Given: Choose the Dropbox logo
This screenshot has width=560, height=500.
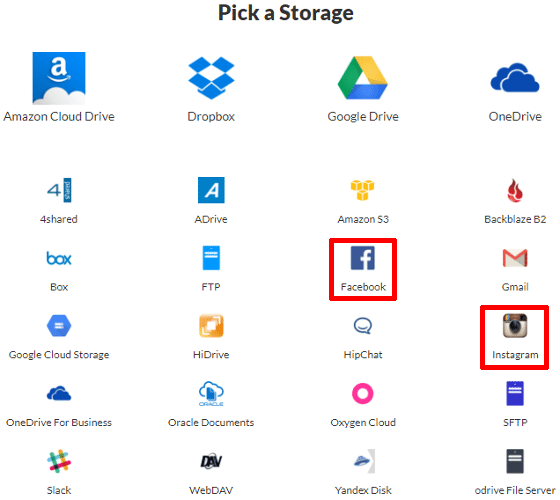Looking at the screenshot, I should (211, 78).
